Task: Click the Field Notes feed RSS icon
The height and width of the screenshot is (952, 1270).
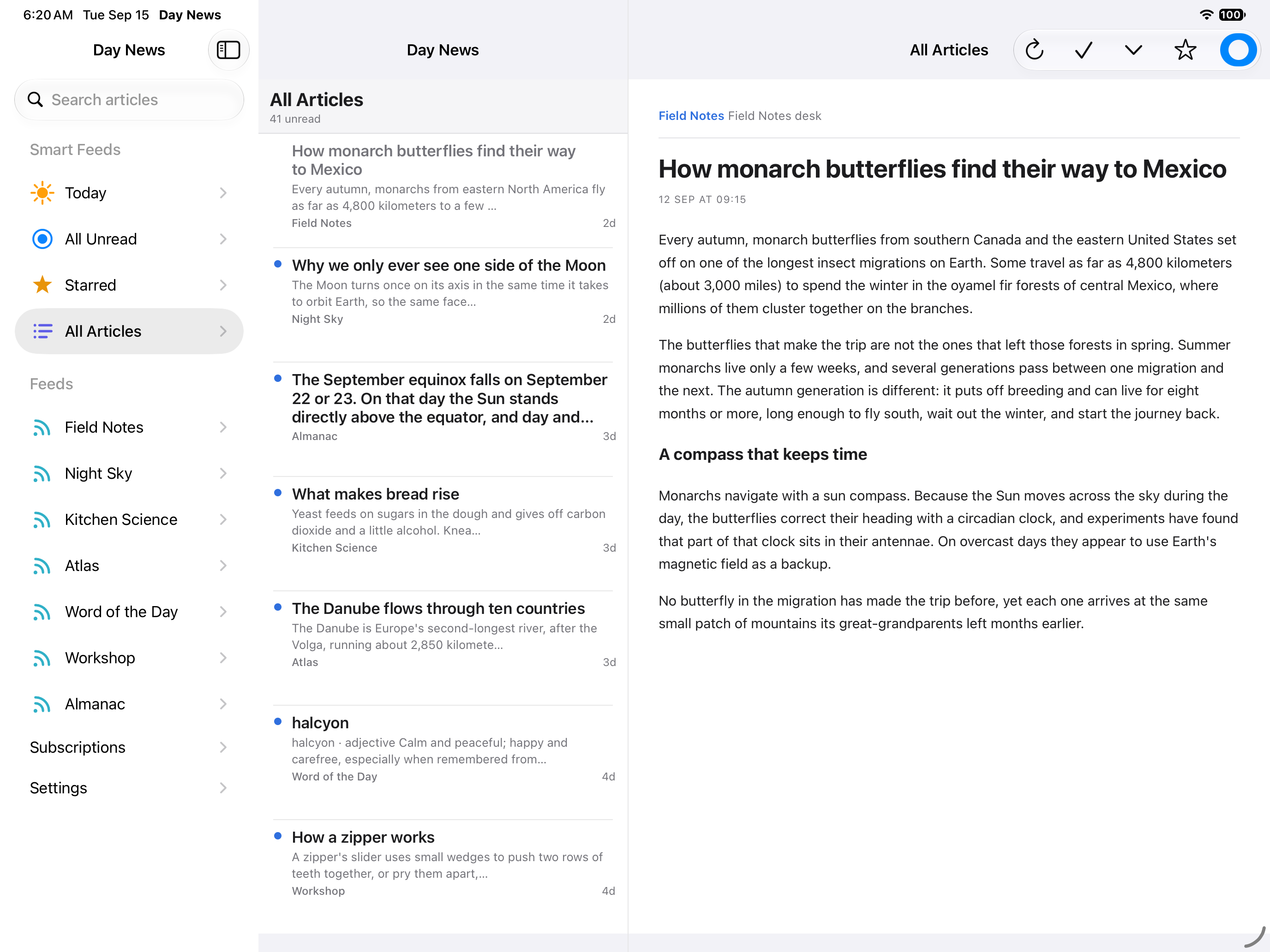Action: pyautogui.click(x=42, y=428)
